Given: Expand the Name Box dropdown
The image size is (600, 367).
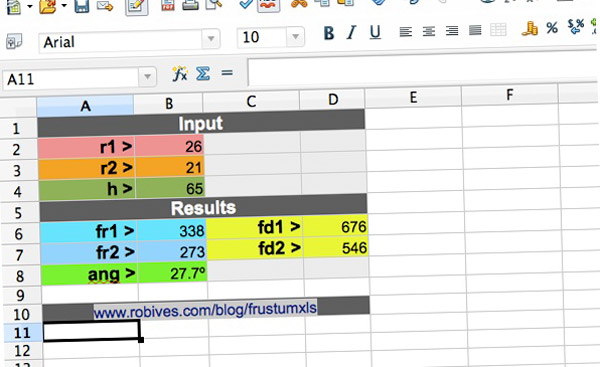Looking at the screenshot, I should (x=147, y=77).
